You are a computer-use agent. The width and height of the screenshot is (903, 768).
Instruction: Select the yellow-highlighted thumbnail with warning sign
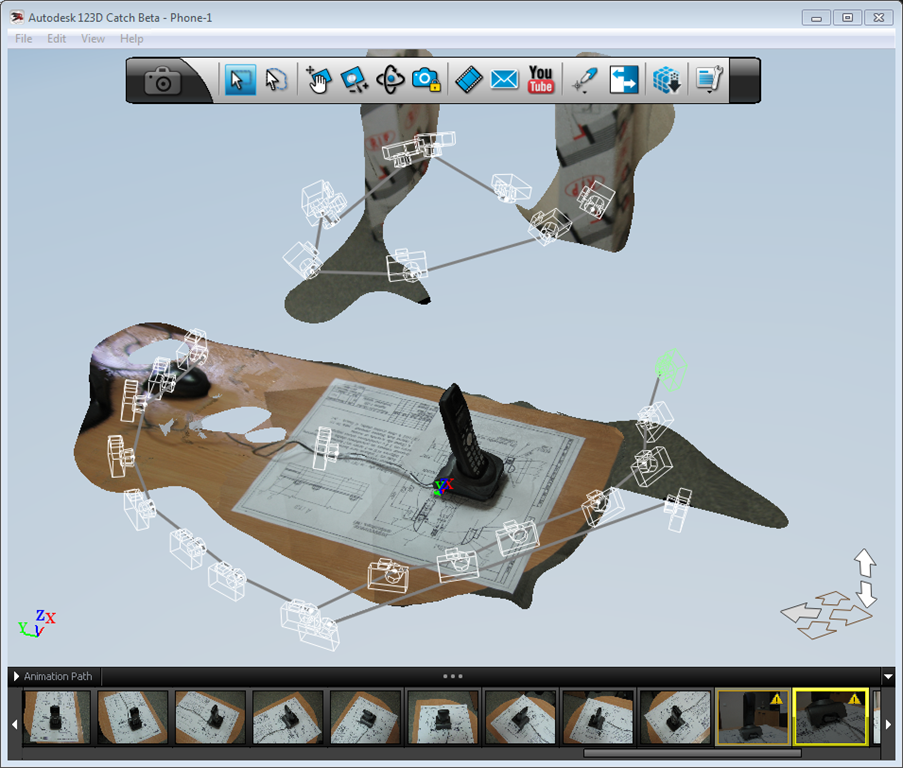pos(830,717)
